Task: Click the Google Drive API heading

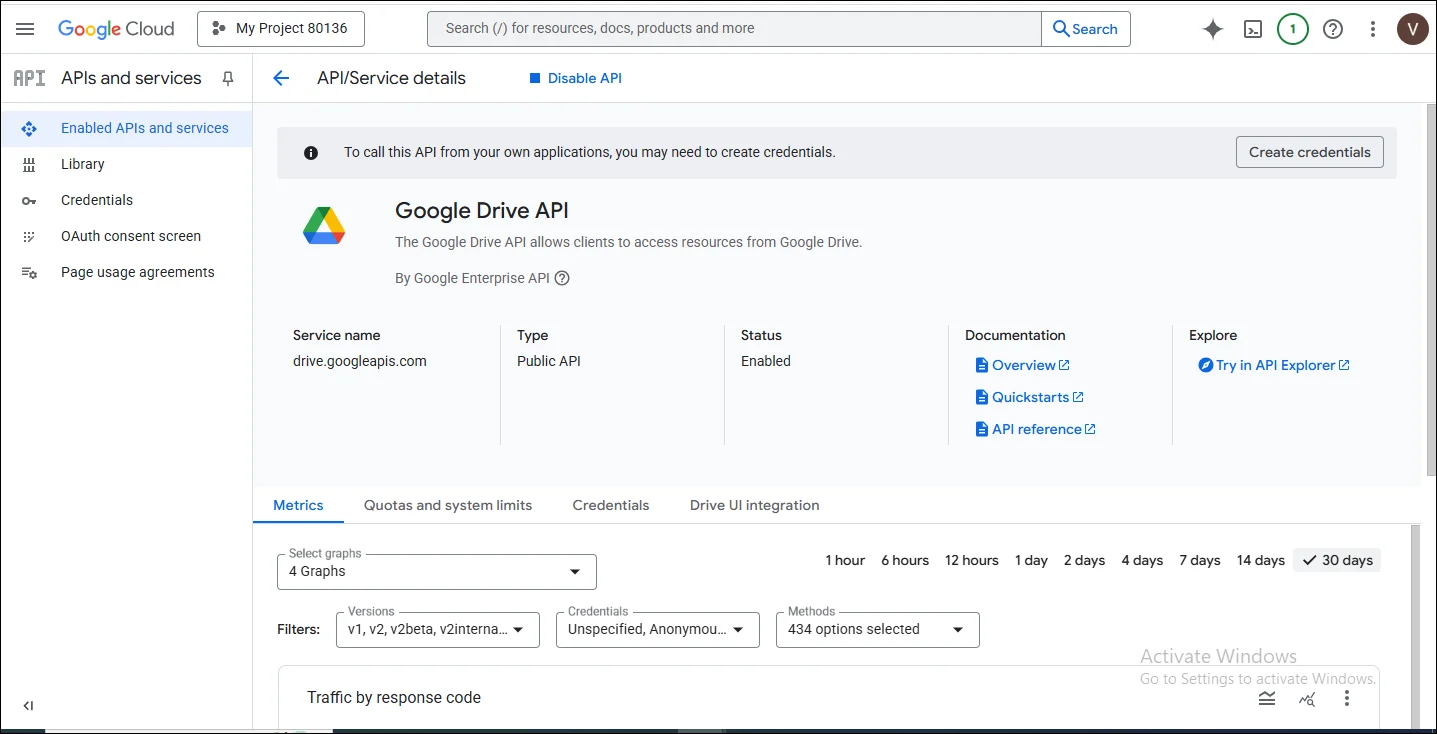Action: pyautogui.click(x=482, y=211)
